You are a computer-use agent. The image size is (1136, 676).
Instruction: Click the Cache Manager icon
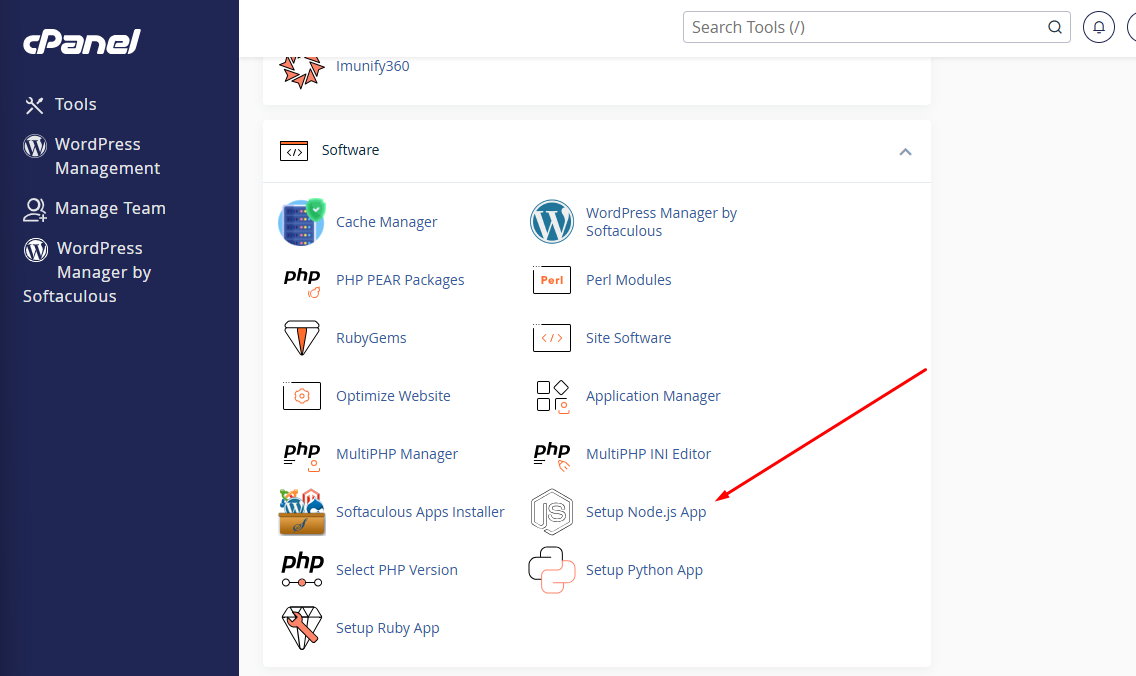tap(301, 222)
